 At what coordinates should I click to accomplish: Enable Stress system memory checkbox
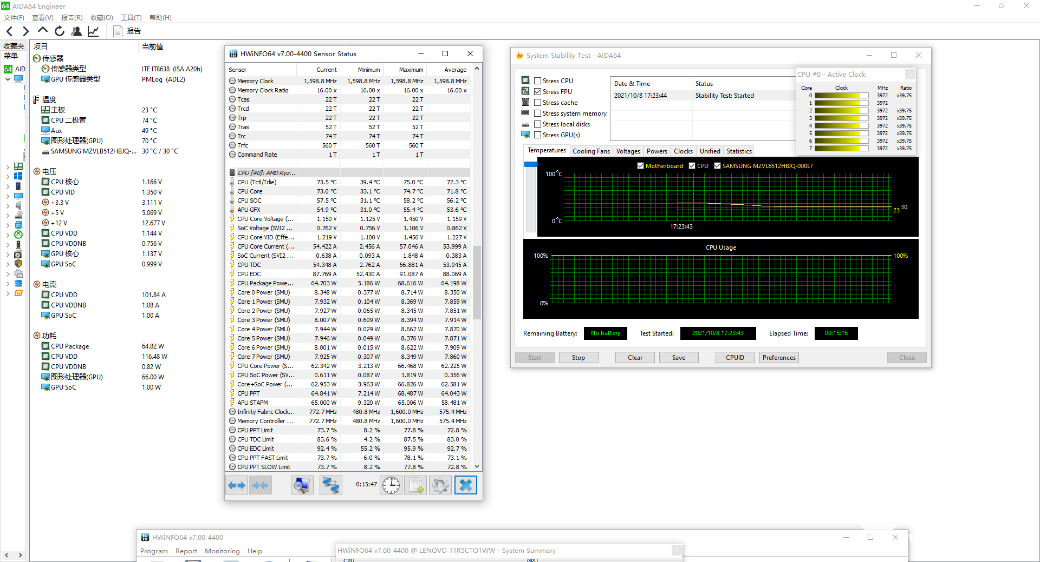(x=538, y=113)
